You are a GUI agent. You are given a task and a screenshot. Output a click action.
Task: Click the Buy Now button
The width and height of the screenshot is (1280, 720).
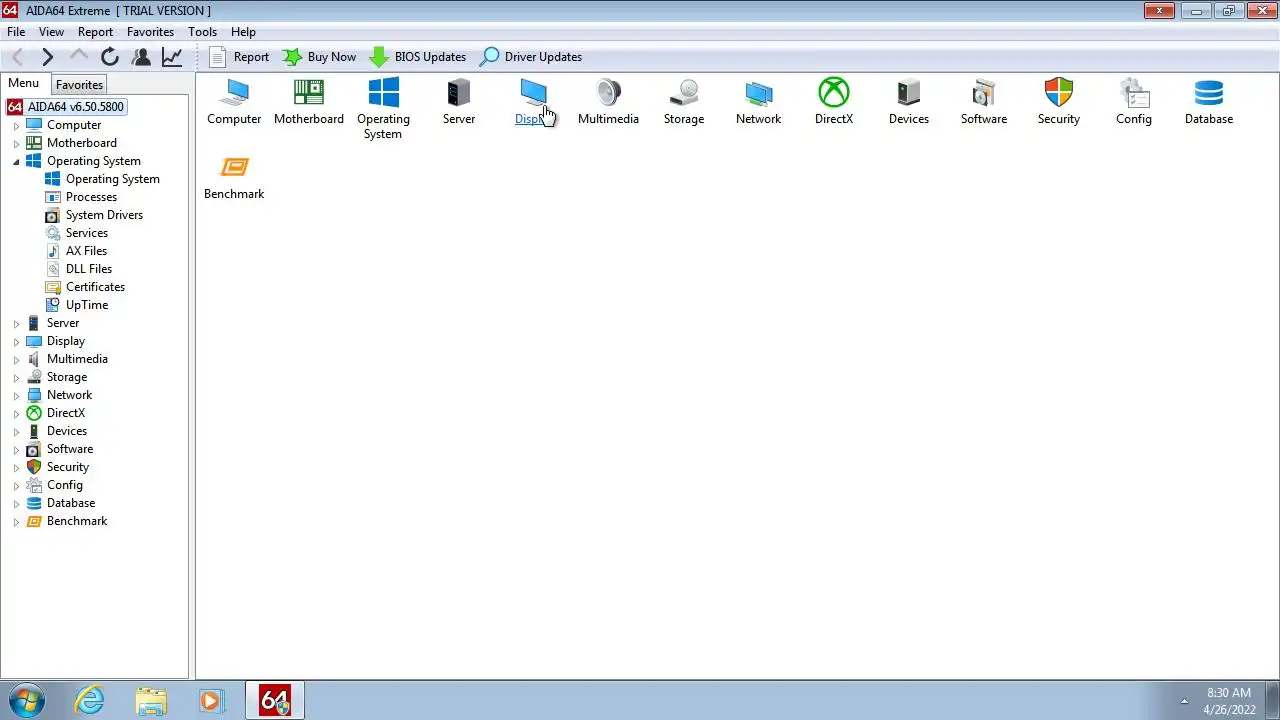(319, 57)
